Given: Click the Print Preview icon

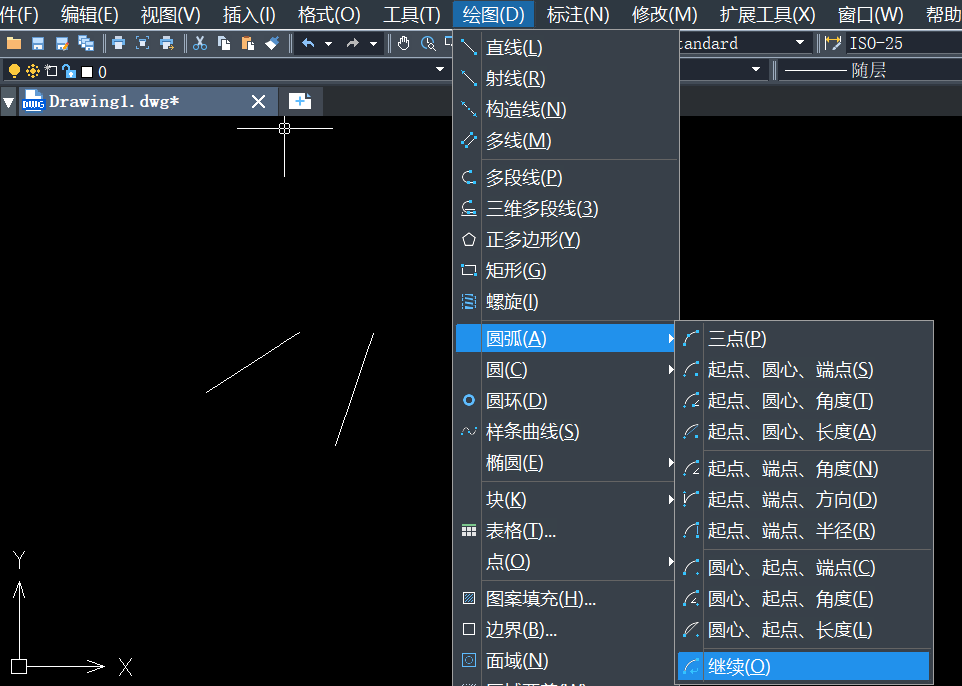Looking at the screenshot, I should click(x=142, y=44).
